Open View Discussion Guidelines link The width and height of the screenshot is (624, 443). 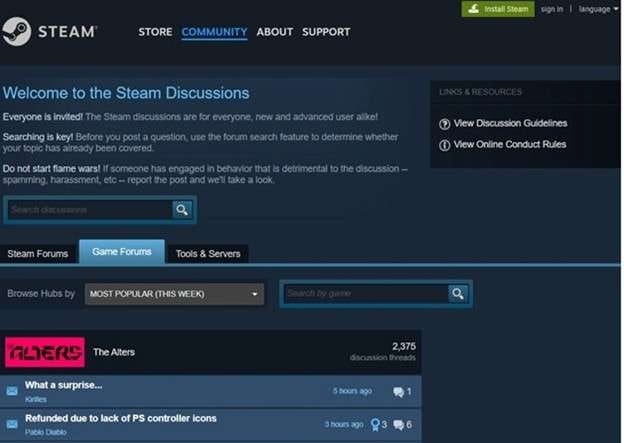click(510, 123)
